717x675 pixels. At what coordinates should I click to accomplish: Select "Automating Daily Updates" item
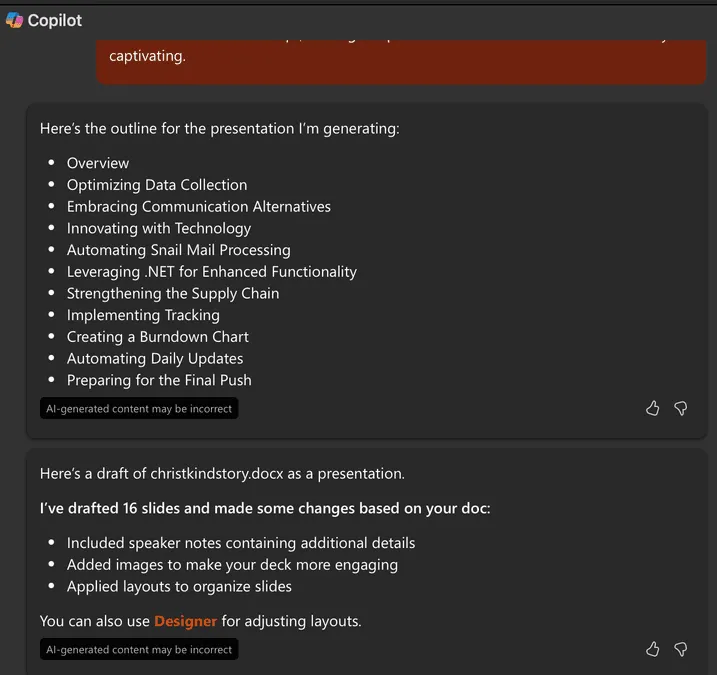(155, 359)
